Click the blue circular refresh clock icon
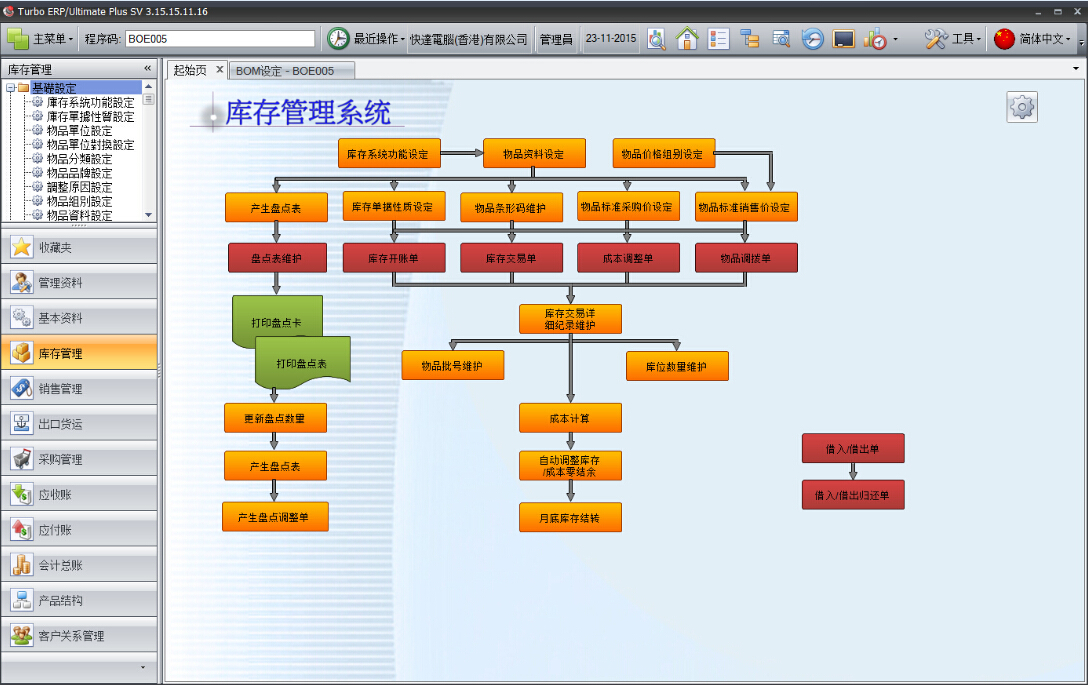Screen dimensions: 1088x685 813,39
